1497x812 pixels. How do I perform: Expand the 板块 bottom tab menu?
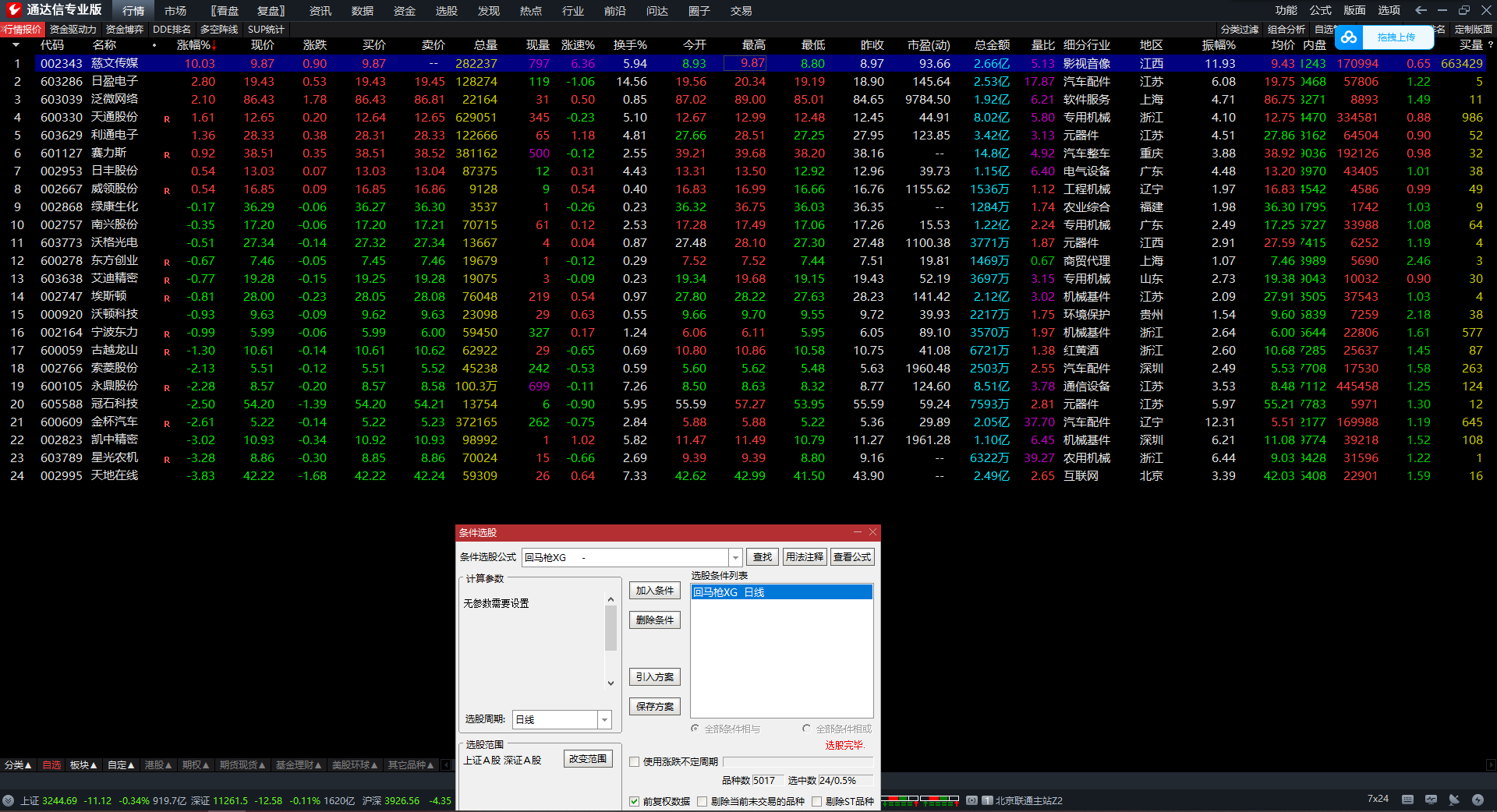(x=83, y=765)
